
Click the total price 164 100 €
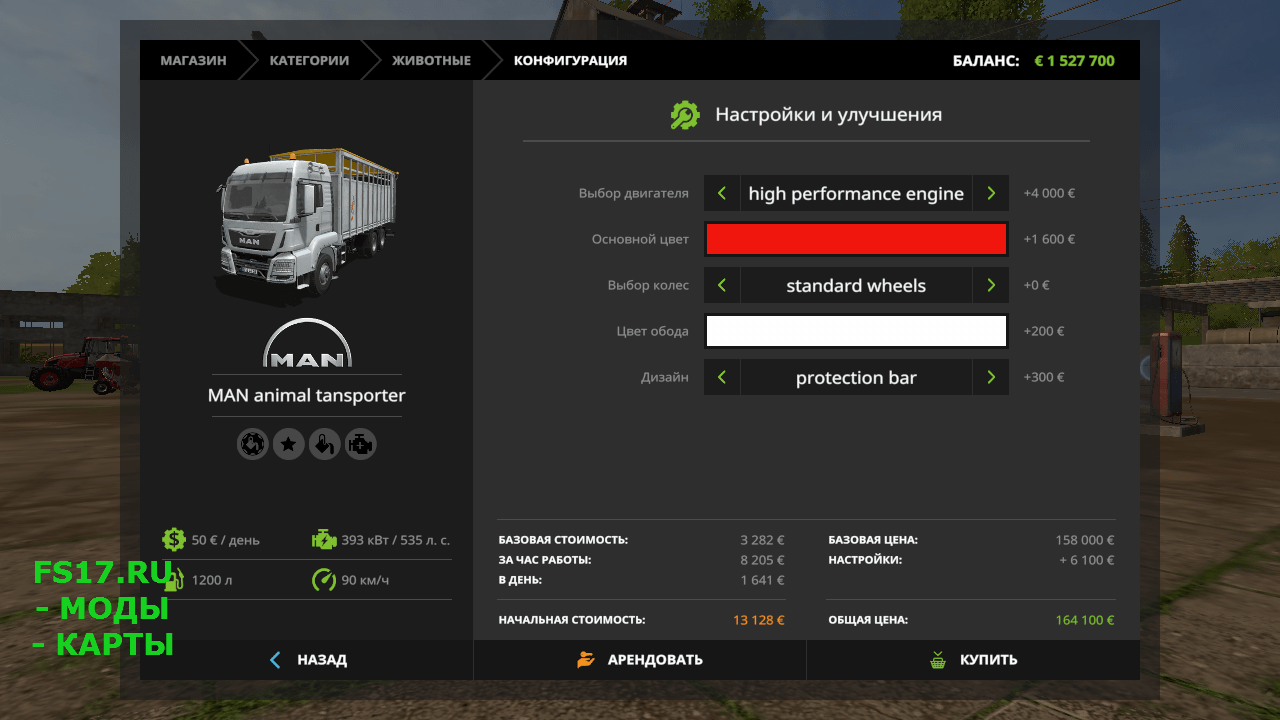pyautogui.click(x=1084, y=620)
